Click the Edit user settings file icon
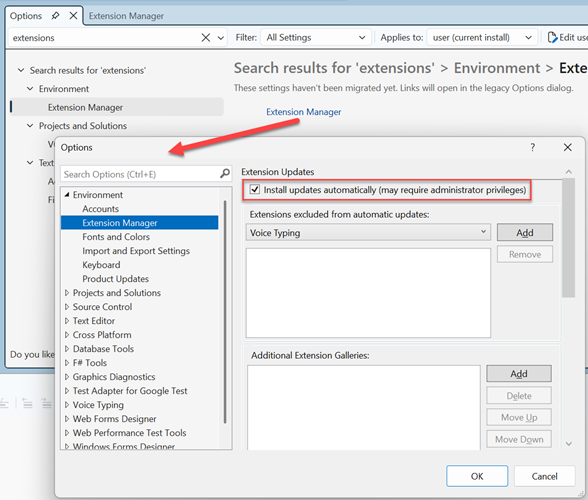Image resolution: width=588 pixels, height=500 pixels. tap(552, 38)
